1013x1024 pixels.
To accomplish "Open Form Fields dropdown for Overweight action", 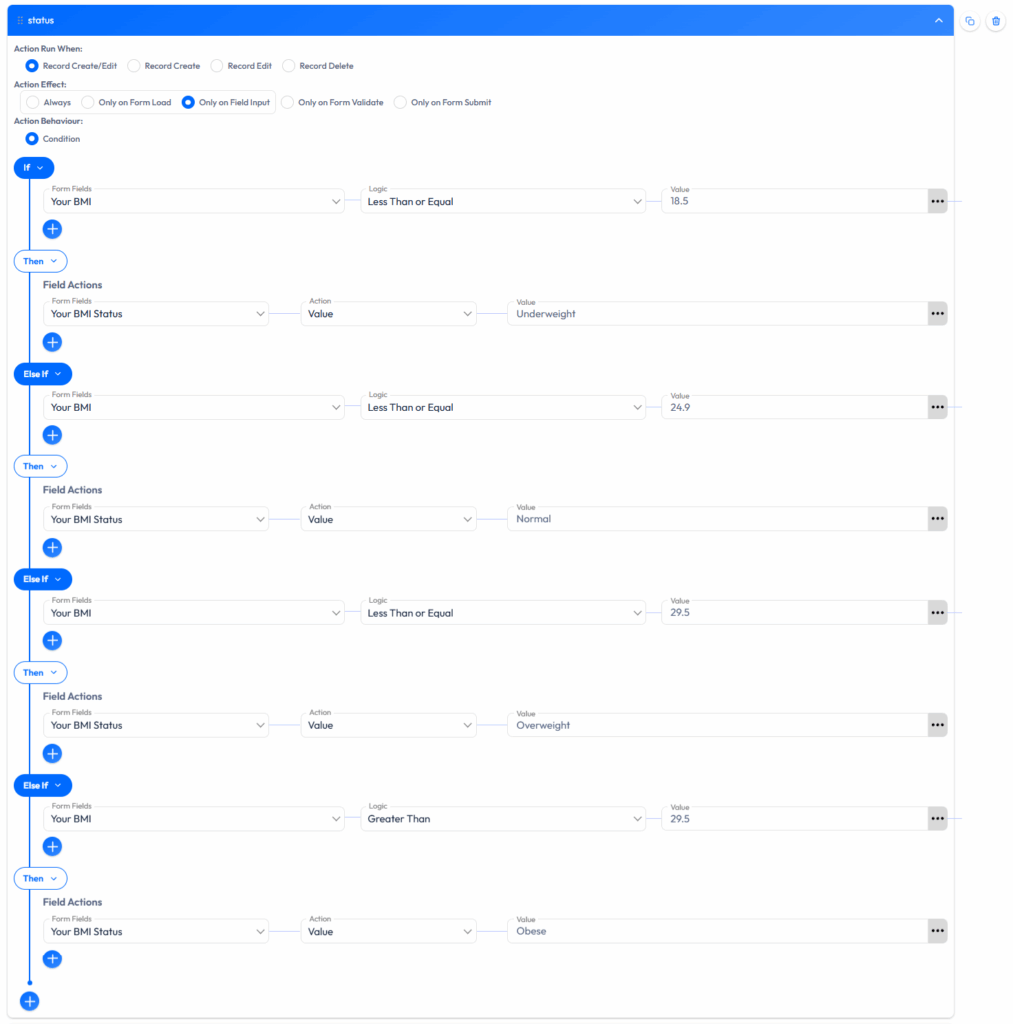I will point(156,725).
